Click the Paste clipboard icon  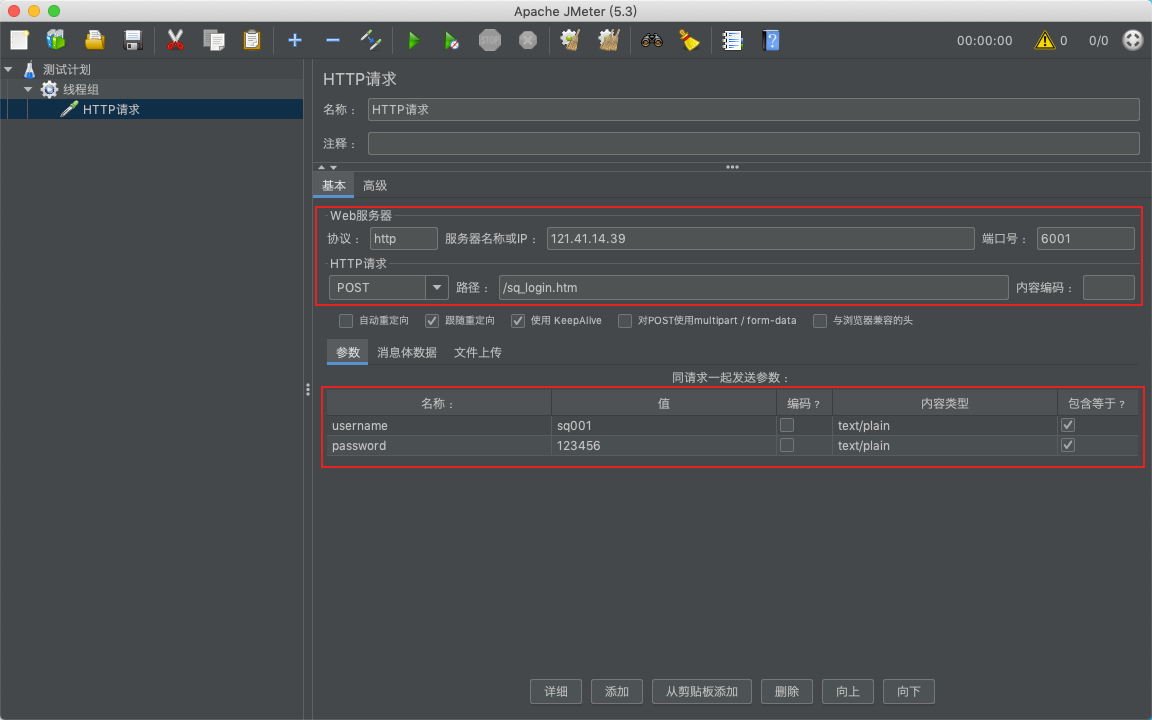point(252,40)
